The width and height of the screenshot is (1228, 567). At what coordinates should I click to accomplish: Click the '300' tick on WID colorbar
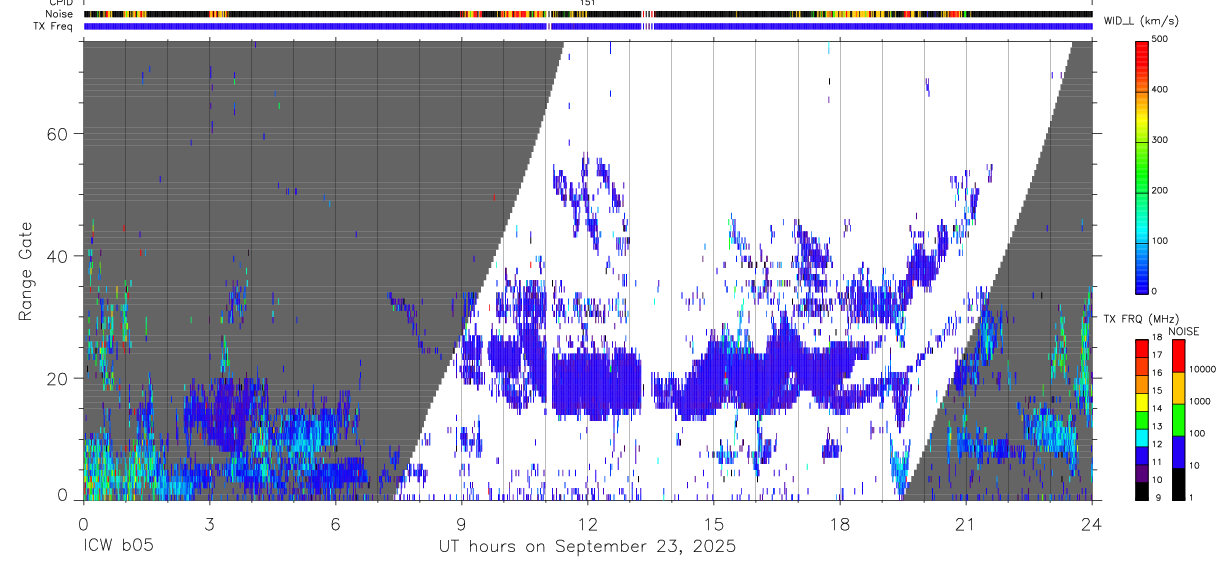click(1160, 140)
